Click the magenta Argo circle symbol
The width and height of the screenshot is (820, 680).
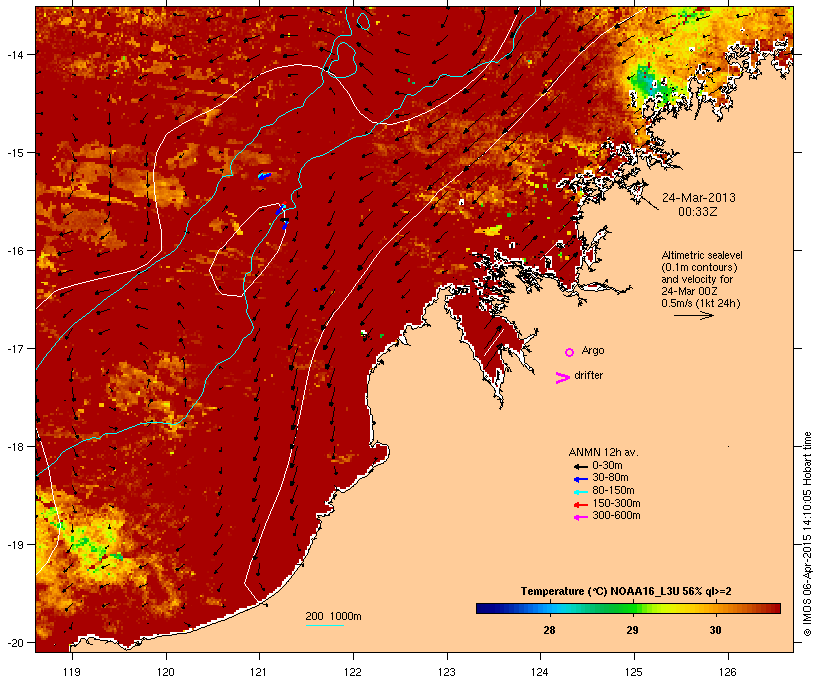point(570,352)
